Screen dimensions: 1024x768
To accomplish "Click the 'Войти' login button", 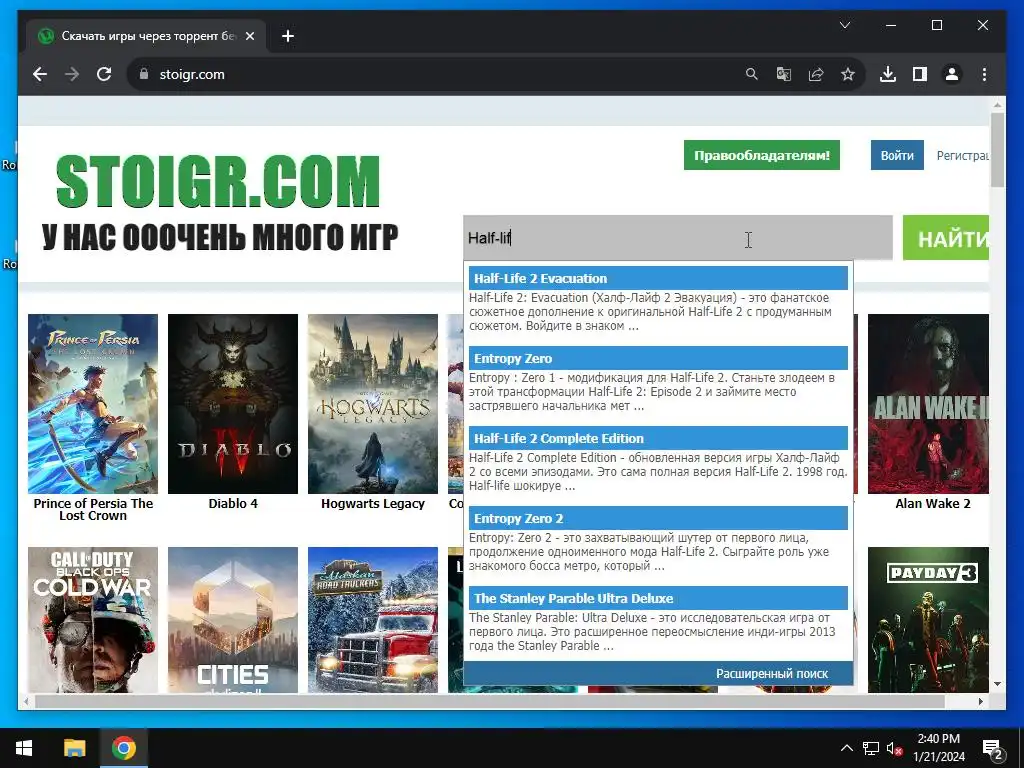I will [x=897, y=155].
